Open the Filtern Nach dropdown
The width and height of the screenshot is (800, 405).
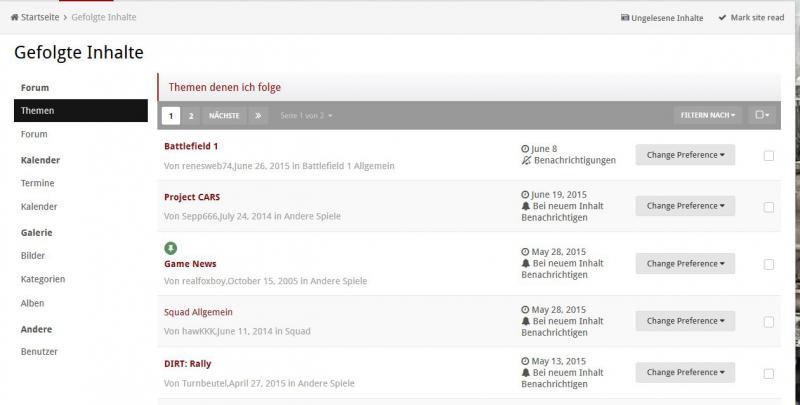[708, 116]
